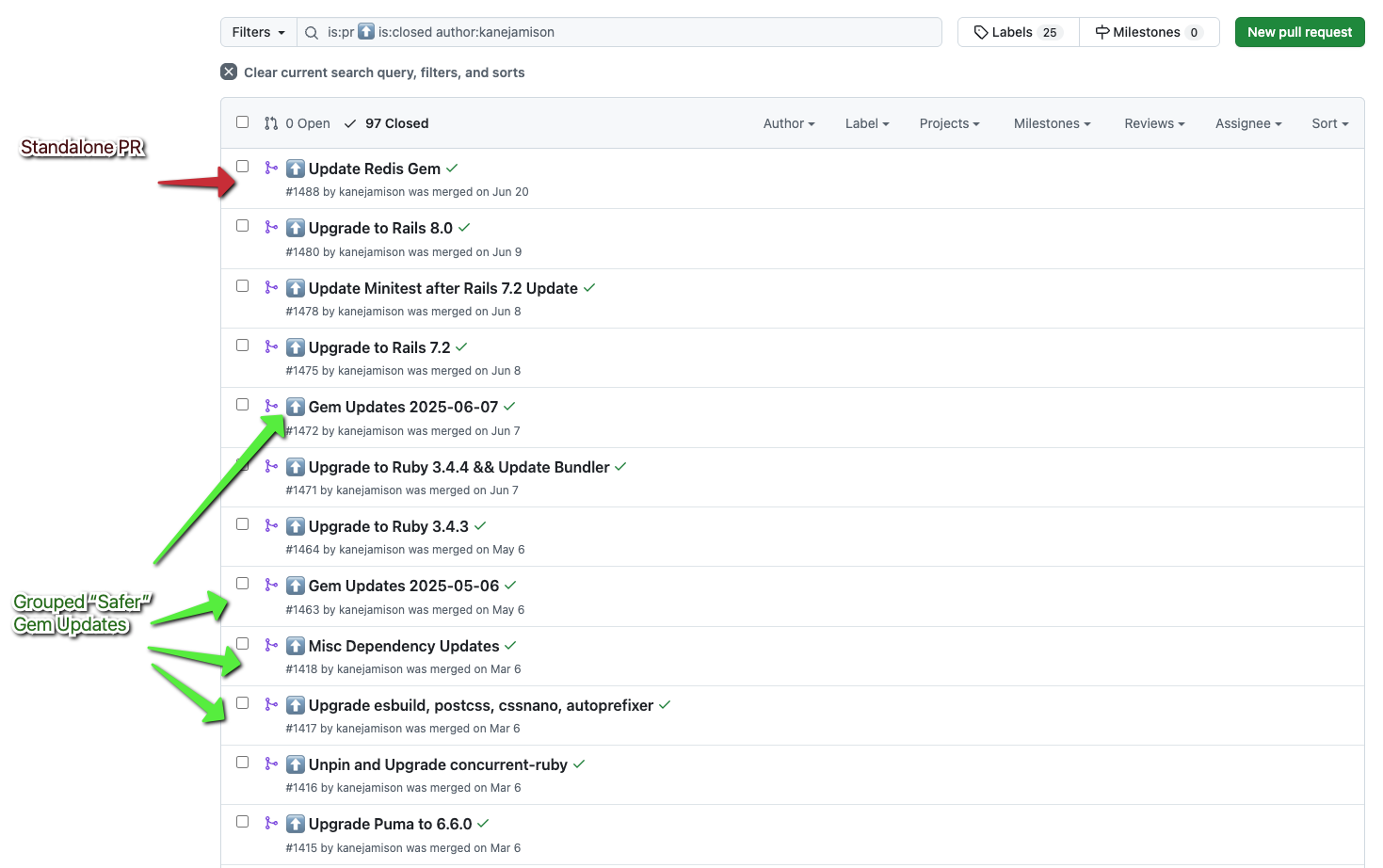This screenshot has width=1383, height=868.
Task: Show the 97 Closed pull requests
Action: pos(387,123)
